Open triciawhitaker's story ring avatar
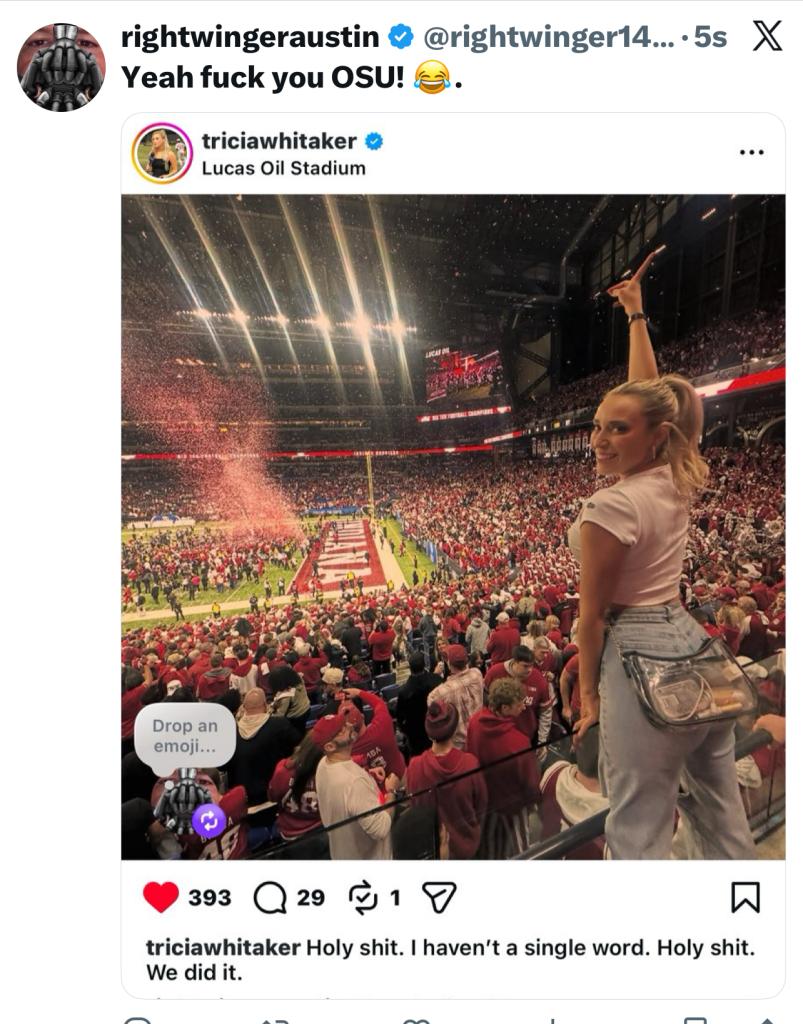 [x=162, y=153]
